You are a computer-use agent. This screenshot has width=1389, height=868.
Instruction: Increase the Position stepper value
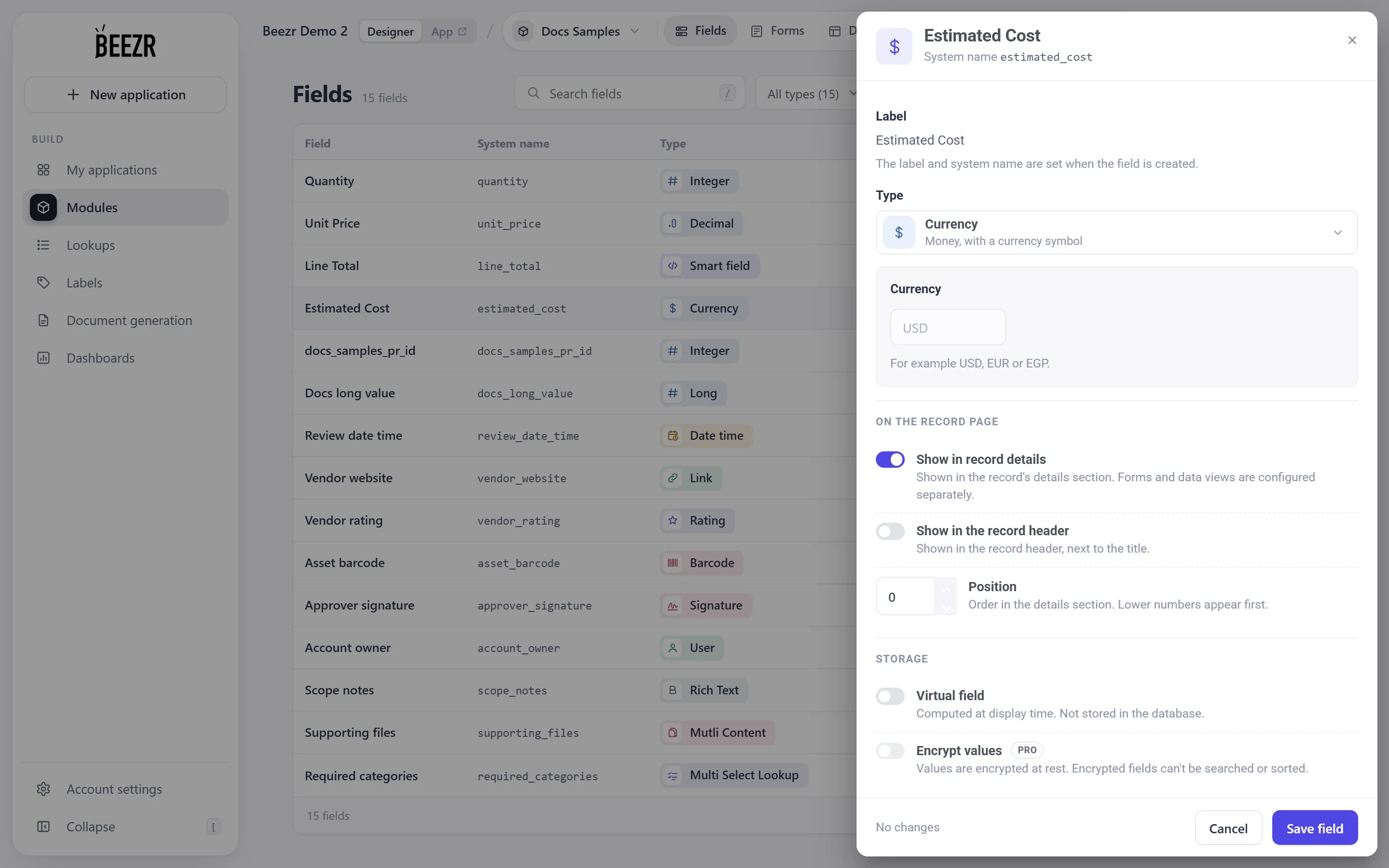(946, 589)
